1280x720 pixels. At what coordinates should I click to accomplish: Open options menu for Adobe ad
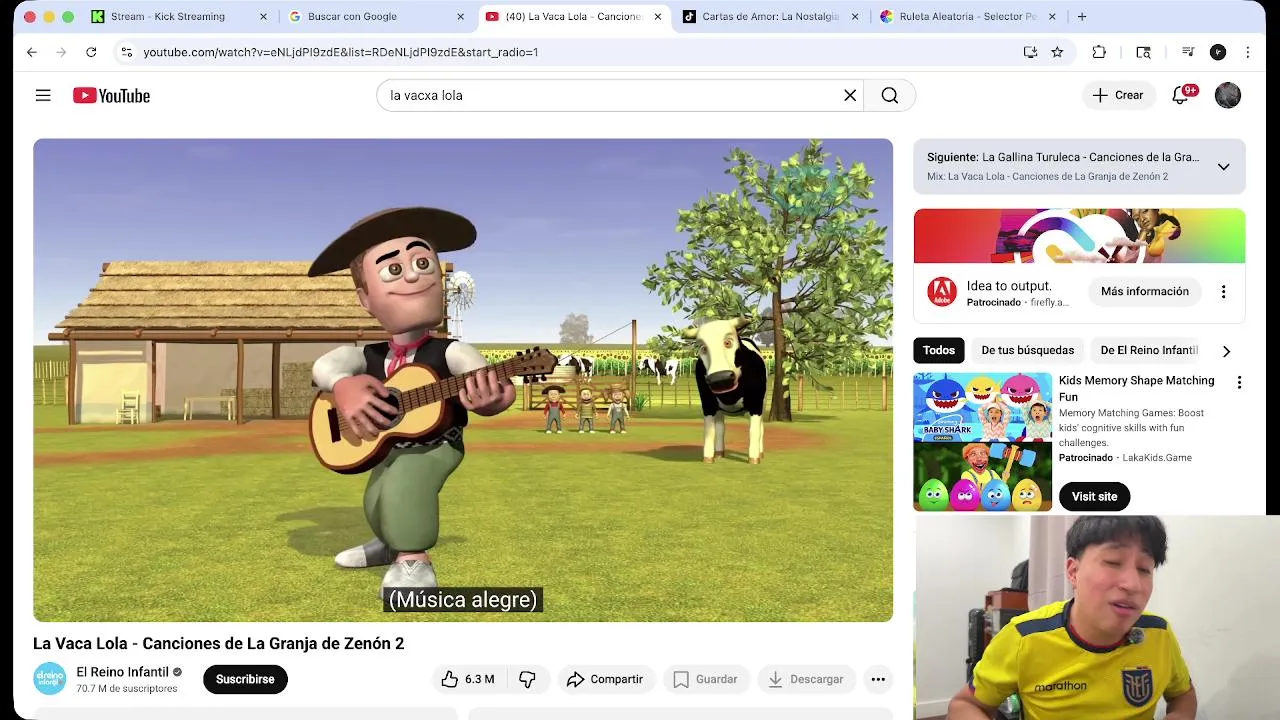click(x=1223, y=291)
